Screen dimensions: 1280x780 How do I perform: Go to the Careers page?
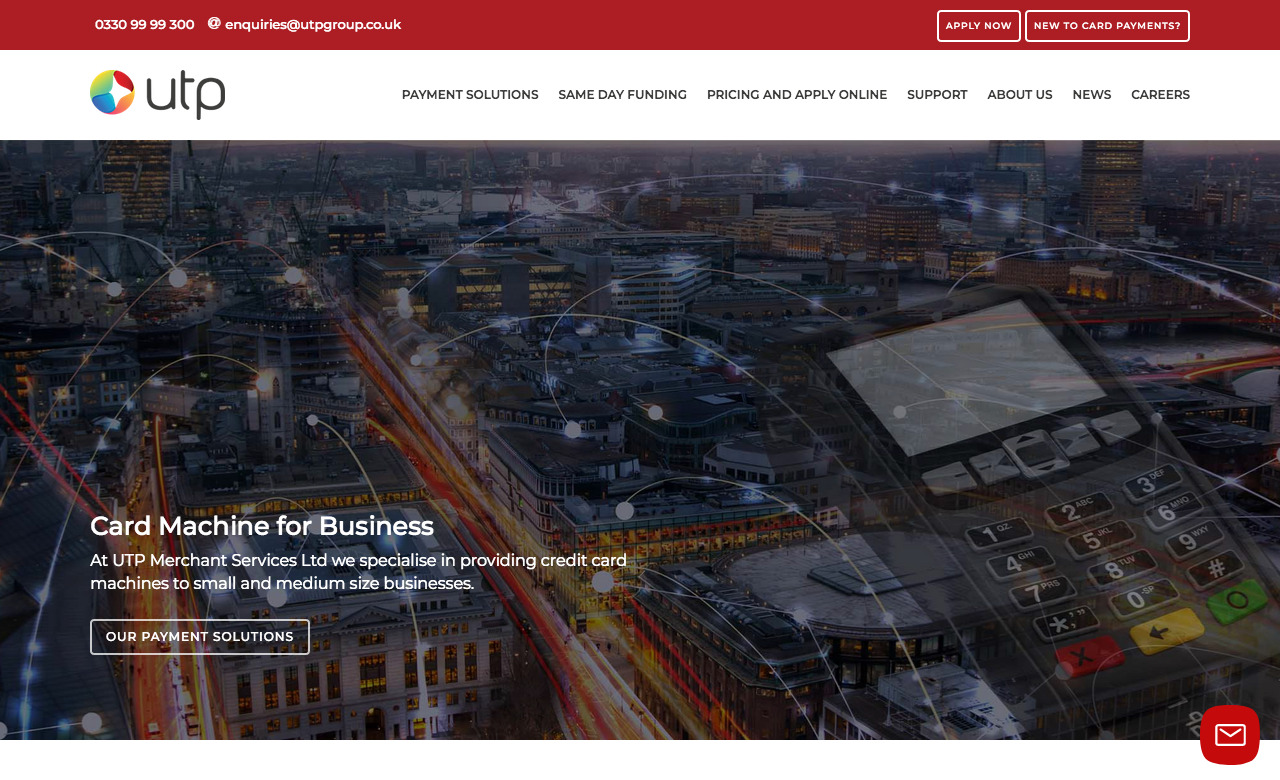point(1160,95)
